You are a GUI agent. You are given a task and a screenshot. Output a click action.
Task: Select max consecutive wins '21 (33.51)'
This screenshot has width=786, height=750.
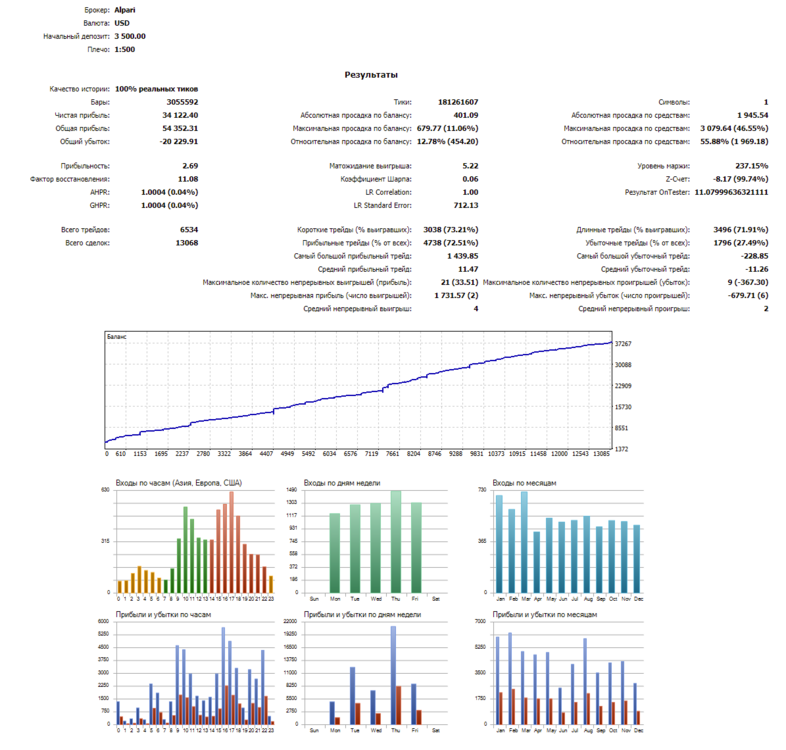point(460,282)
